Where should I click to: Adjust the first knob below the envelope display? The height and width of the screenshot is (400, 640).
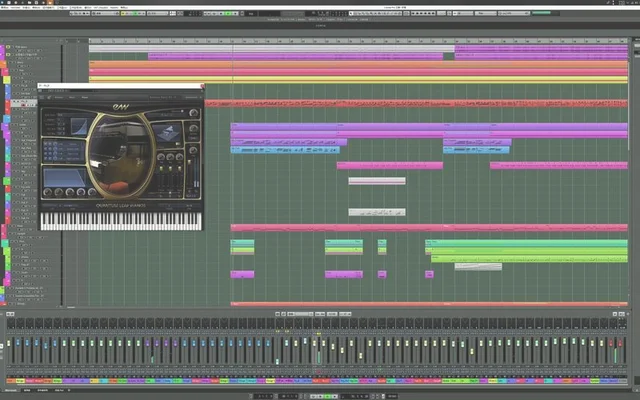point(48,192)
